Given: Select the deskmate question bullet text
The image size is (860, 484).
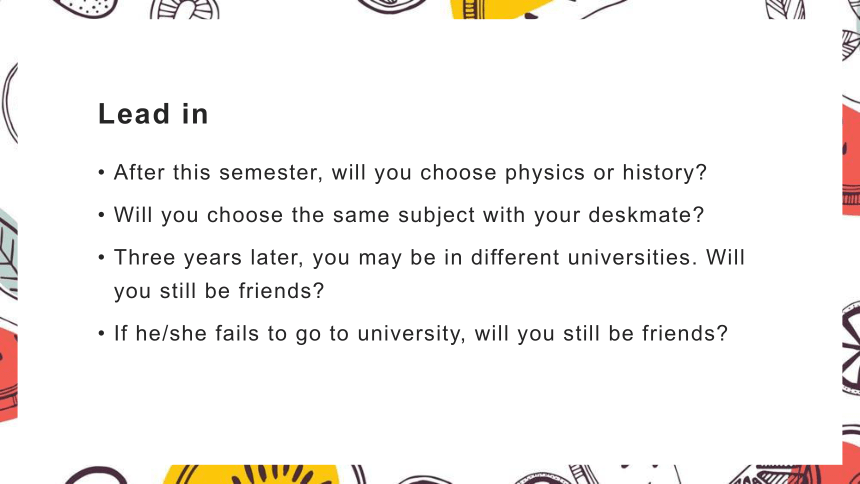Looking at the screenshot, I should pos(409,215).
